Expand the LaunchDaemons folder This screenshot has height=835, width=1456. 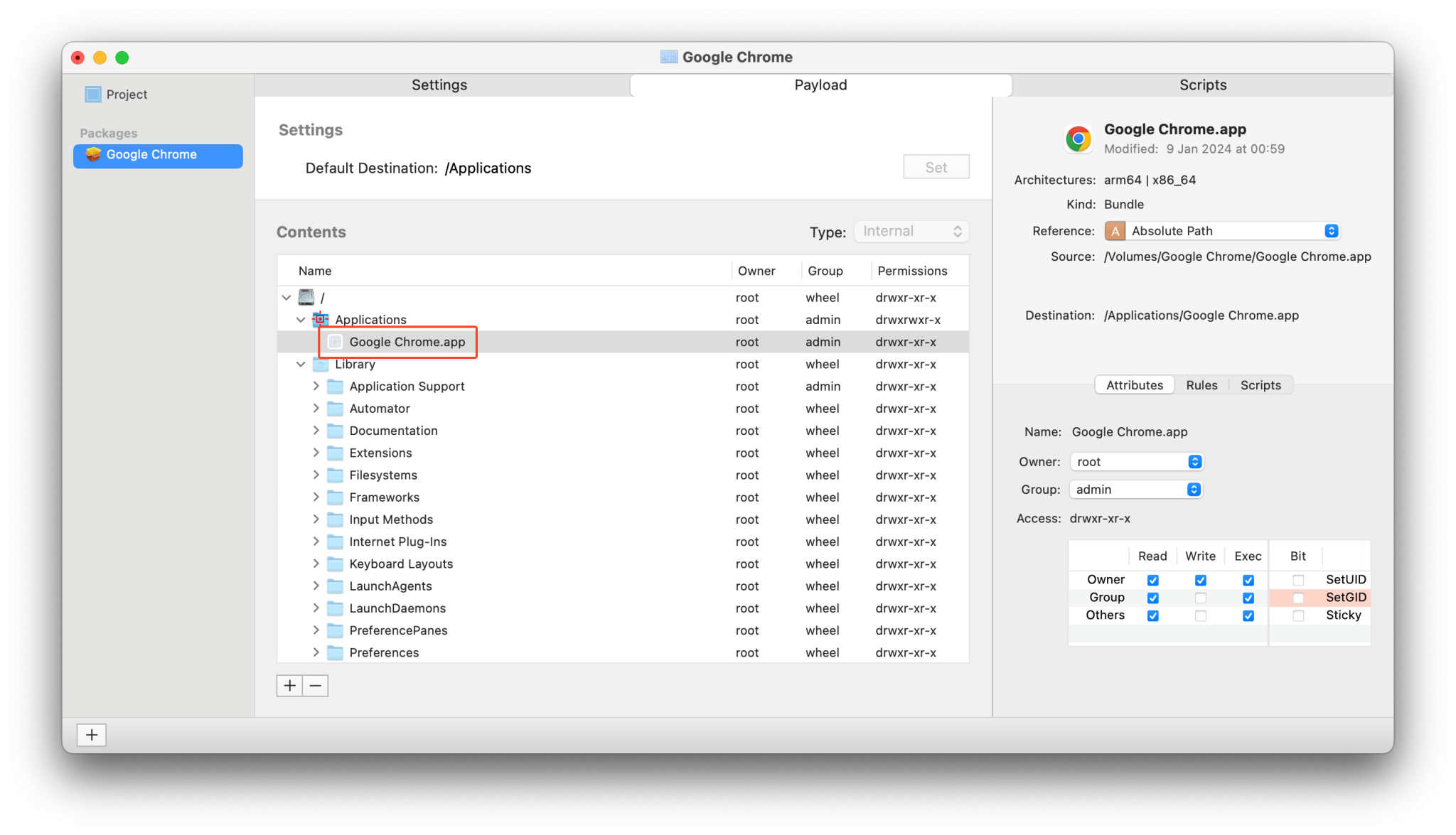click(316, 608)
